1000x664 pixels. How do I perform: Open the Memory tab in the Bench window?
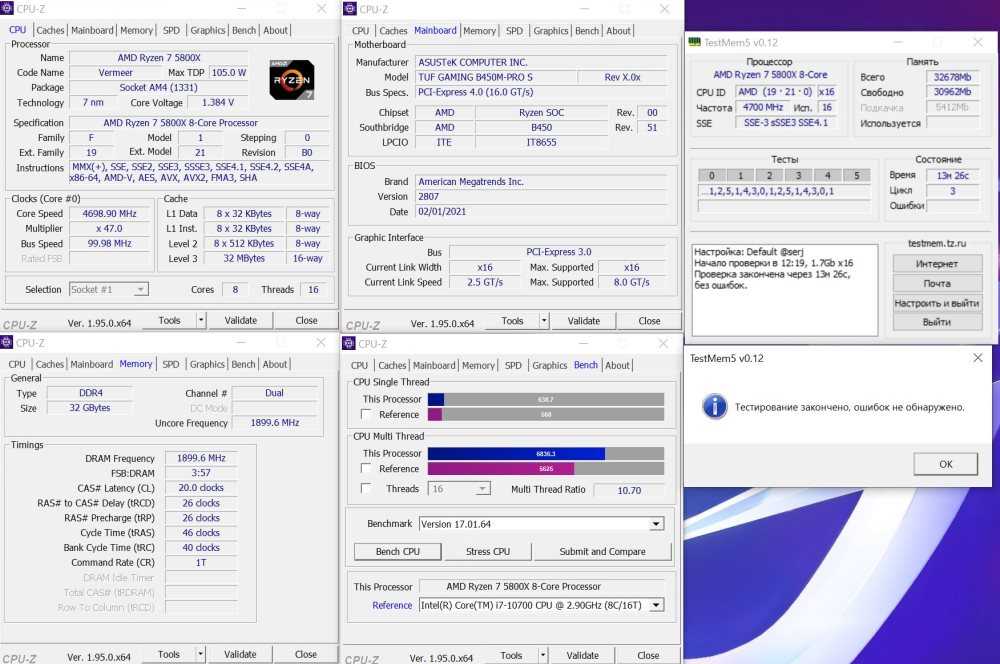(x=478, y=365)
